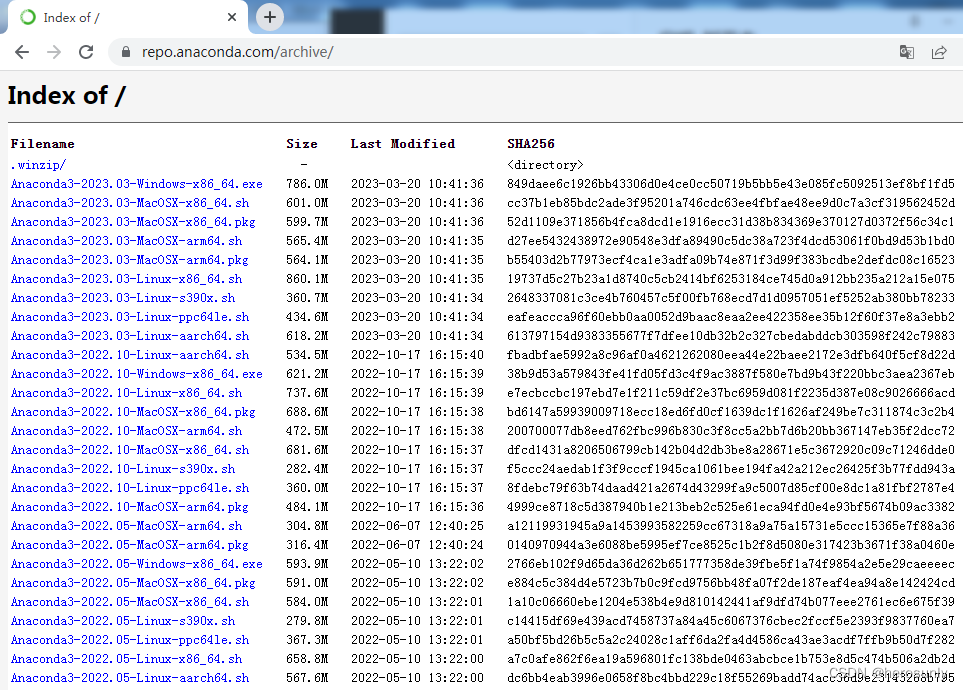Viewport: 963px width, 690px height.
Task: Download Anaconda3-2022.05-MacOSX-arm64.sh
Action: (x=126, y=527)
